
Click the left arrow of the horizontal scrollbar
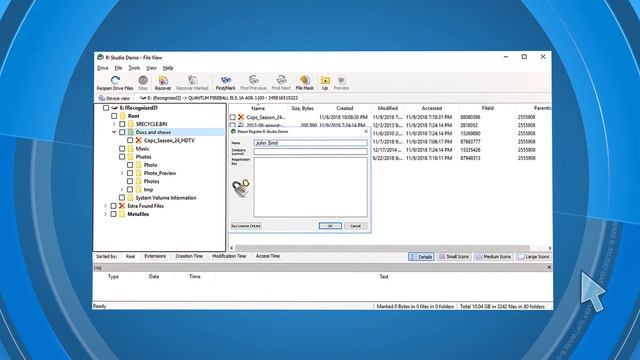[x=232, y=248]
